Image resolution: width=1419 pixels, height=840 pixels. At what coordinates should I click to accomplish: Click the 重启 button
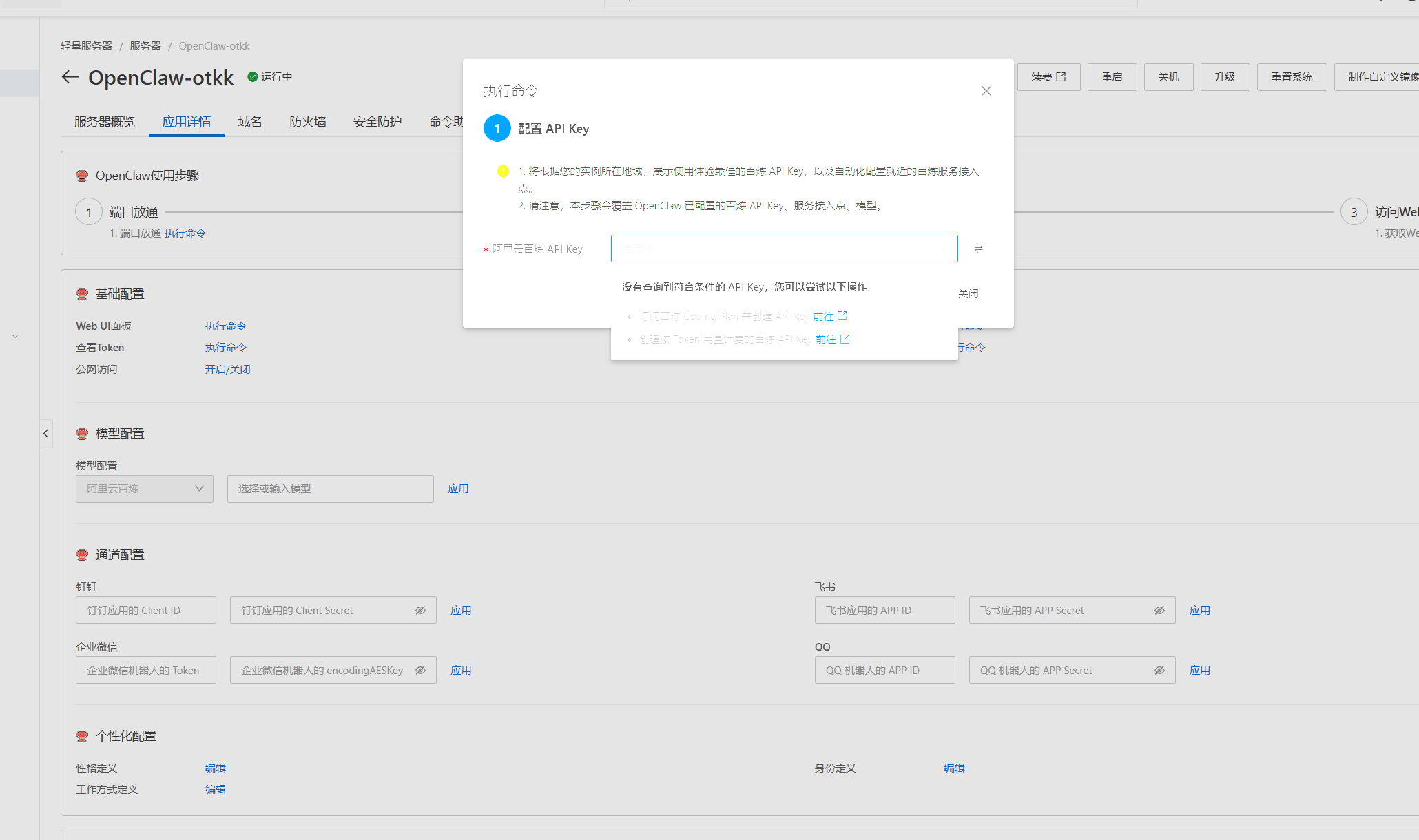pos(1112,77)
